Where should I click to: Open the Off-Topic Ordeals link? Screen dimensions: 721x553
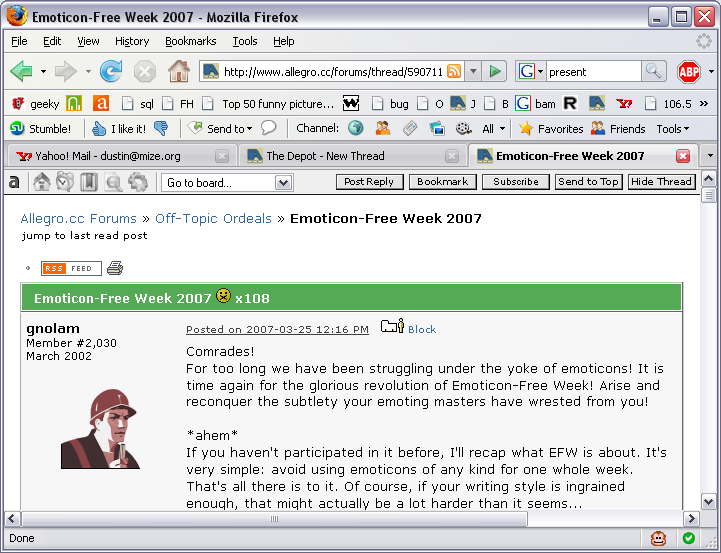pos(215,218)
